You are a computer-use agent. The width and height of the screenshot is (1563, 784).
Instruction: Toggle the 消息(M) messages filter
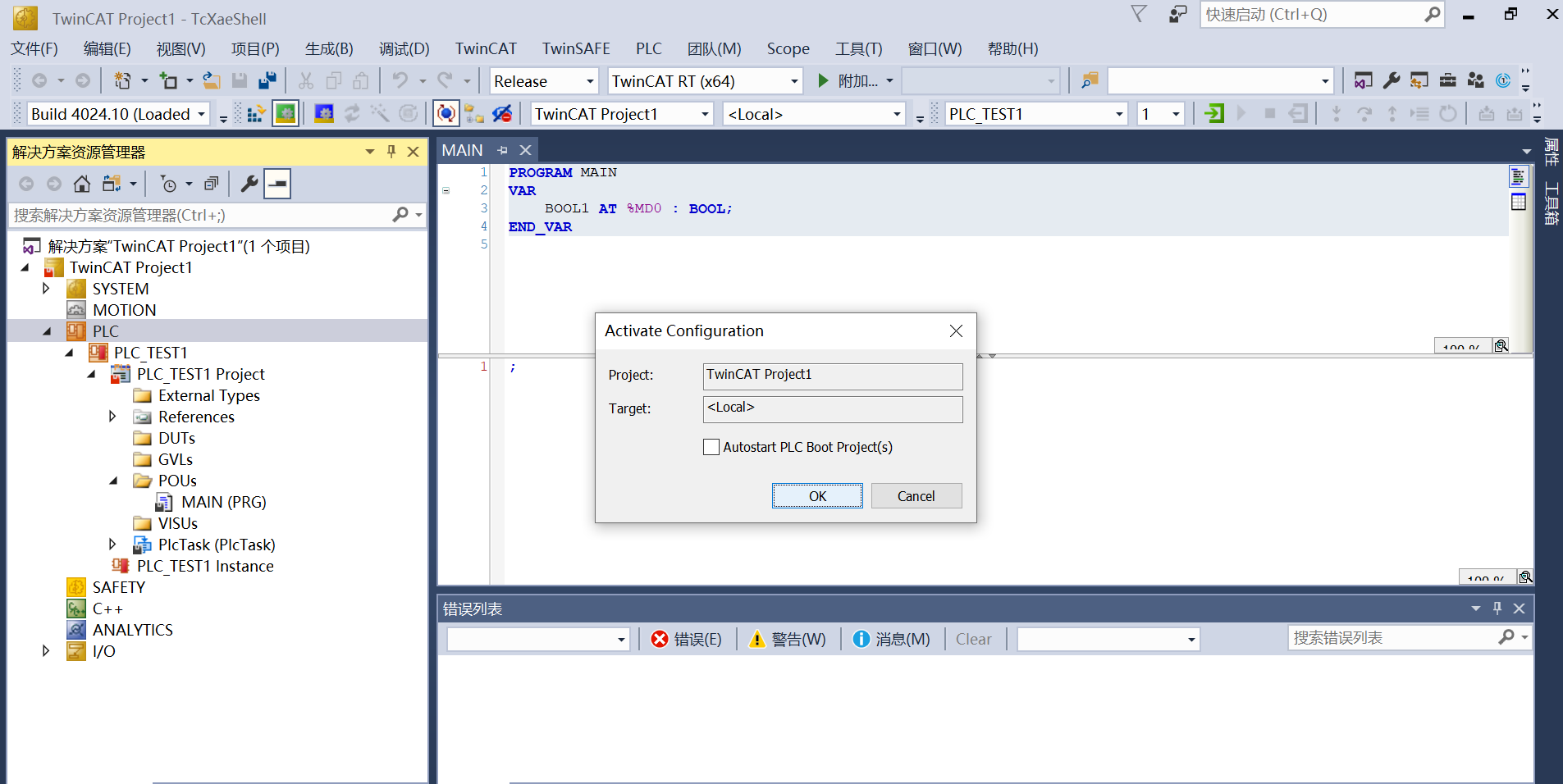891,639
